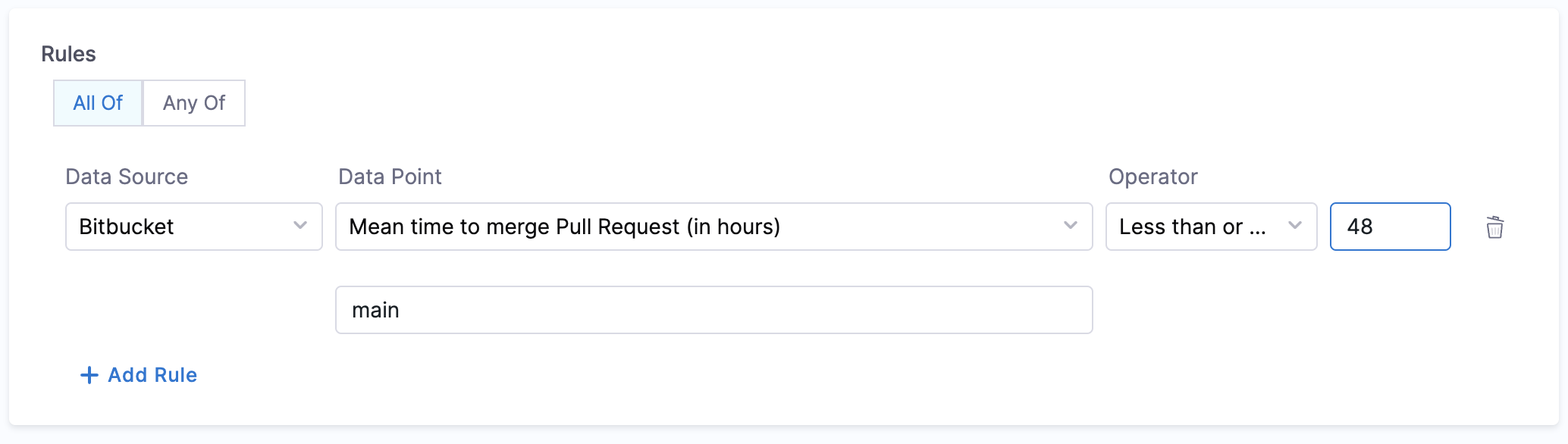
Task: Expand the Mean time to merge dropdown
Action: click(713, 227)
